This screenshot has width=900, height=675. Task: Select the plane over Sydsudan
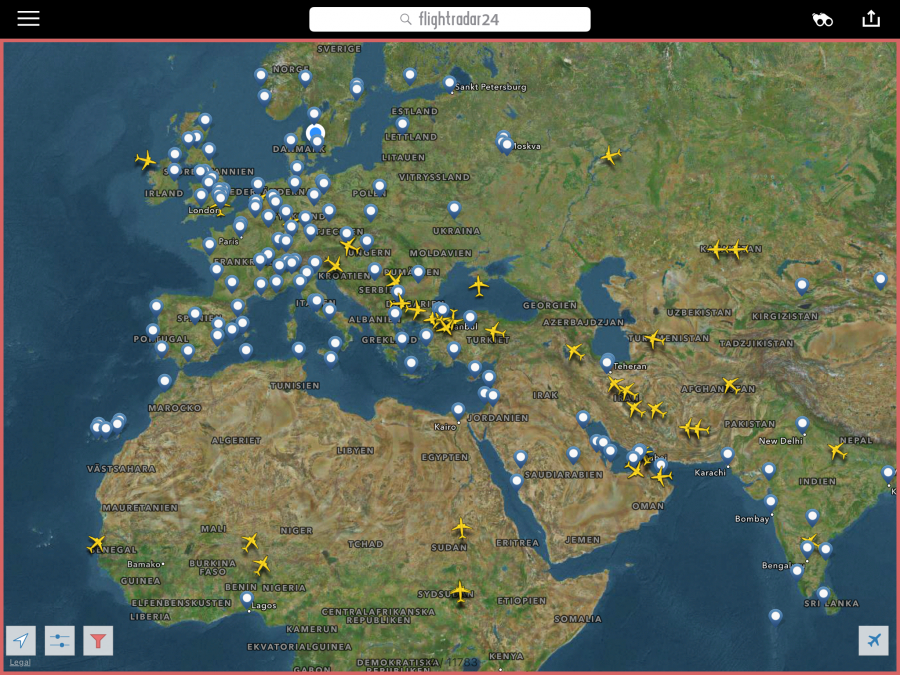pos(460,592)
